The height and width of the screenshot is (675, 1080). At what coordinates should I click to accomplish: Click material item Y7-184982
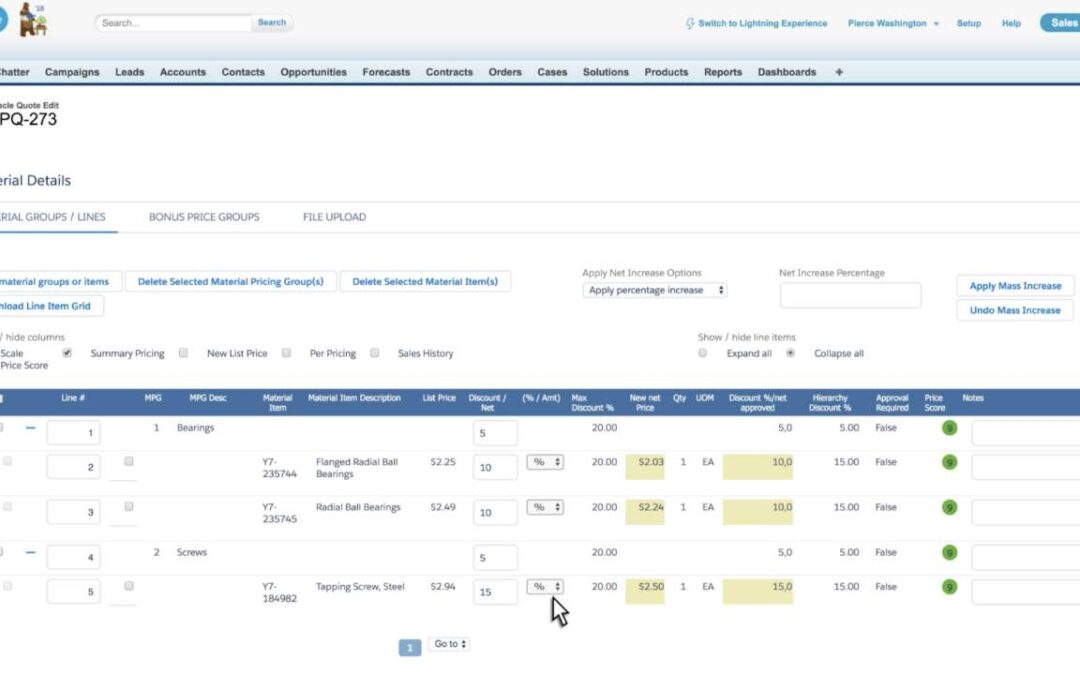pos(280,592)
